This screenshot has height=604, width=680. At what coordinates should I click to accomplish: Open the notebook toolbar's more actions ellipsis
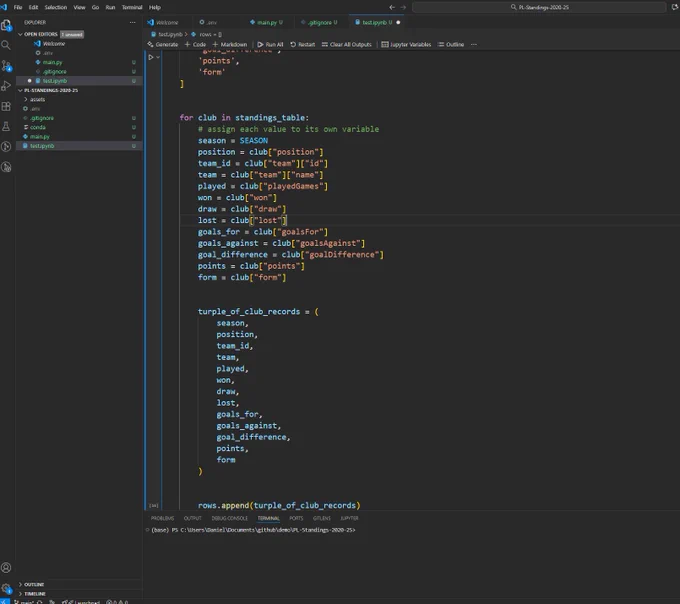coord(474,44)
